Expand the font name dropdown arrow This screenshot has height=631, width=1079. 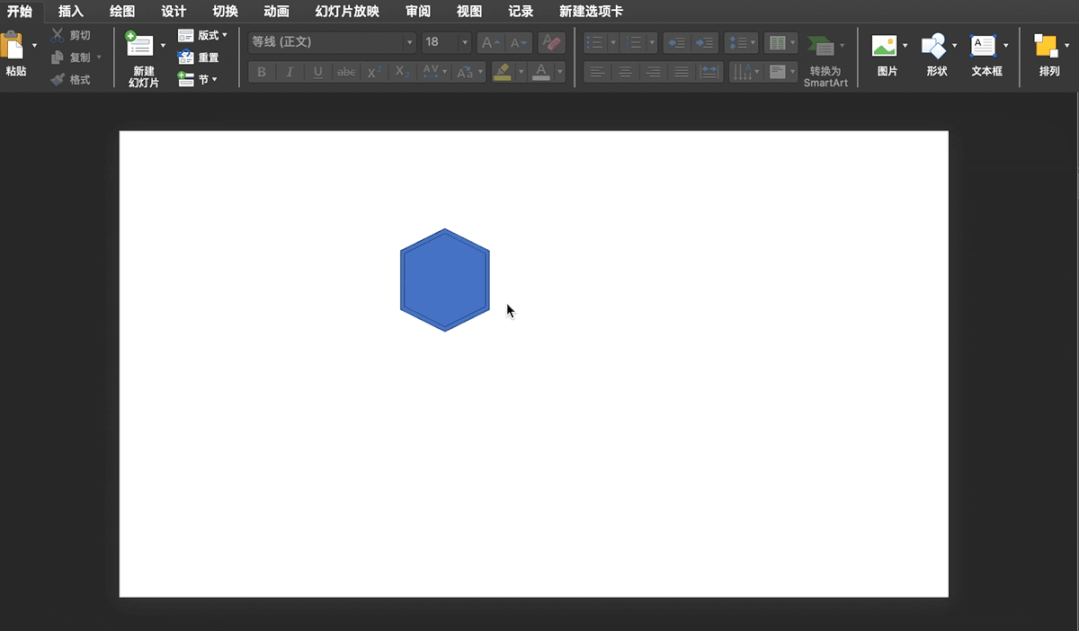[409, 42]
